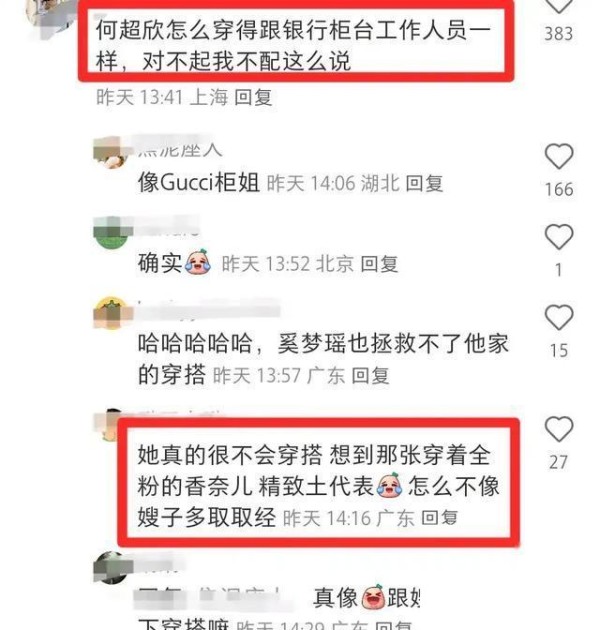
Task: Reply to the 14:16 广东 comment
Action: coord(439,518)
